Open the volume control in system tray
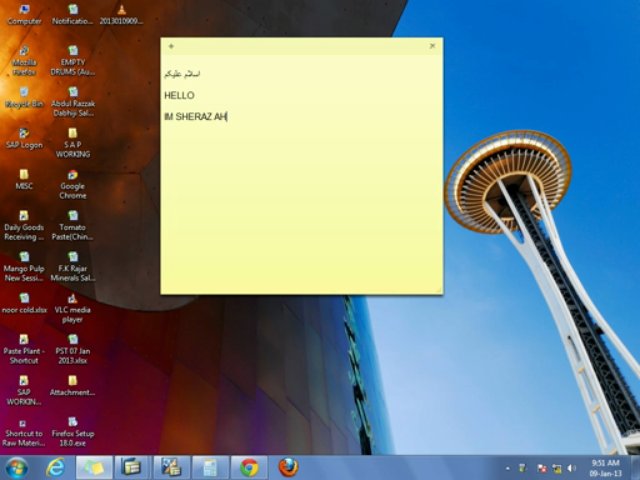This screenshot has width=640, height=480. (572, 468)
